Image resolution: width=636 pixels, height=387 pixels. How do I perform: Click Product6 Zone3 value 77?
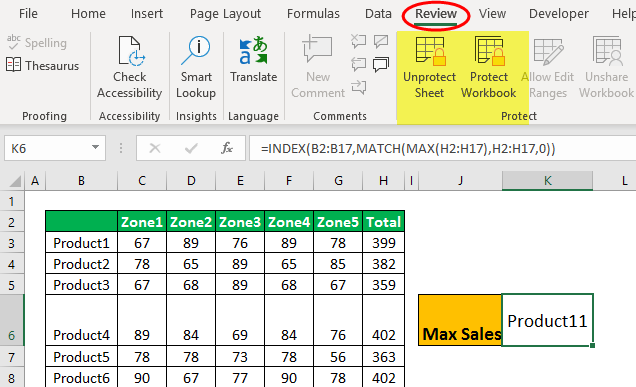point(240,378)
